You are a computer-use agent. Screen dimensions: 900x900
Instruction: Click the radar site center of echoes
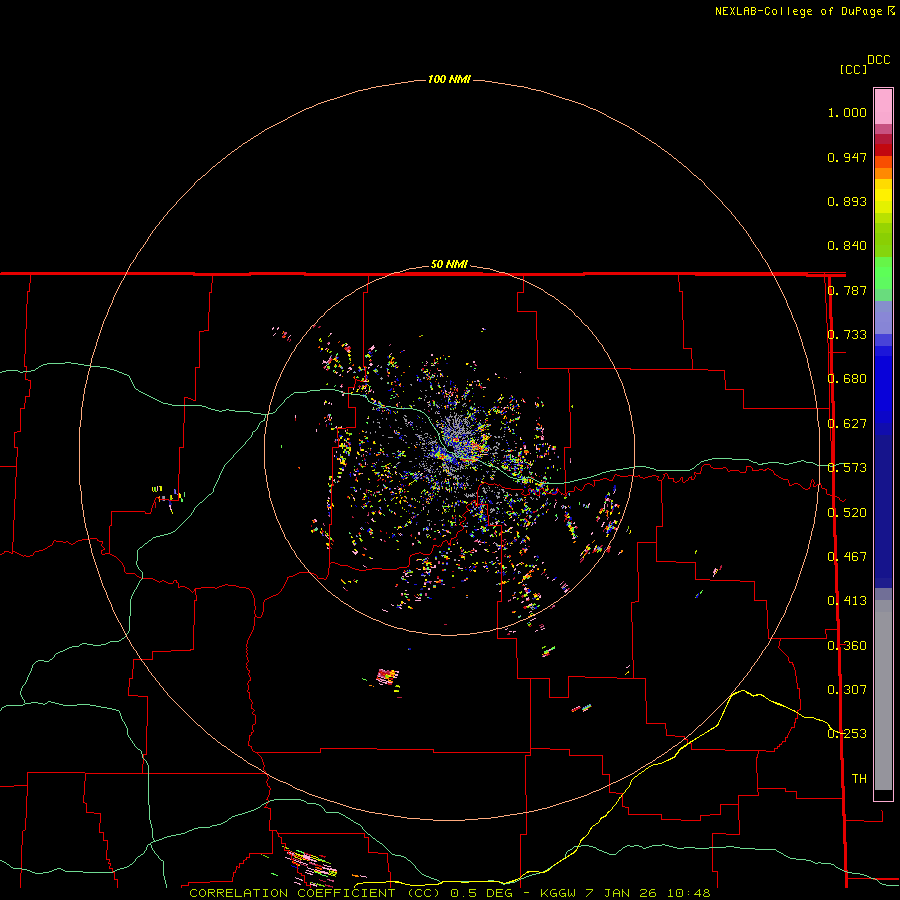pos(449,449)
